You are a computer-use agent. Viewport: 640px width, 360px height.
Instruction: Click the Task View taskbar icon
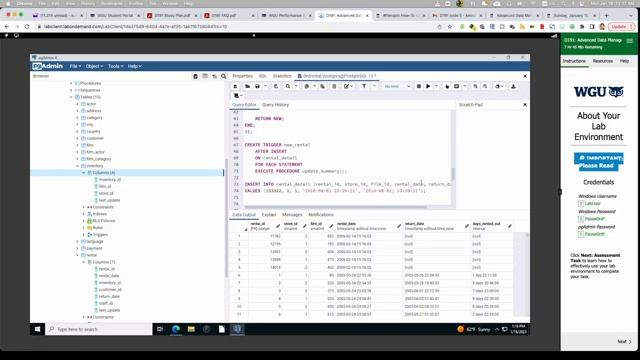[x=160, y=329]
